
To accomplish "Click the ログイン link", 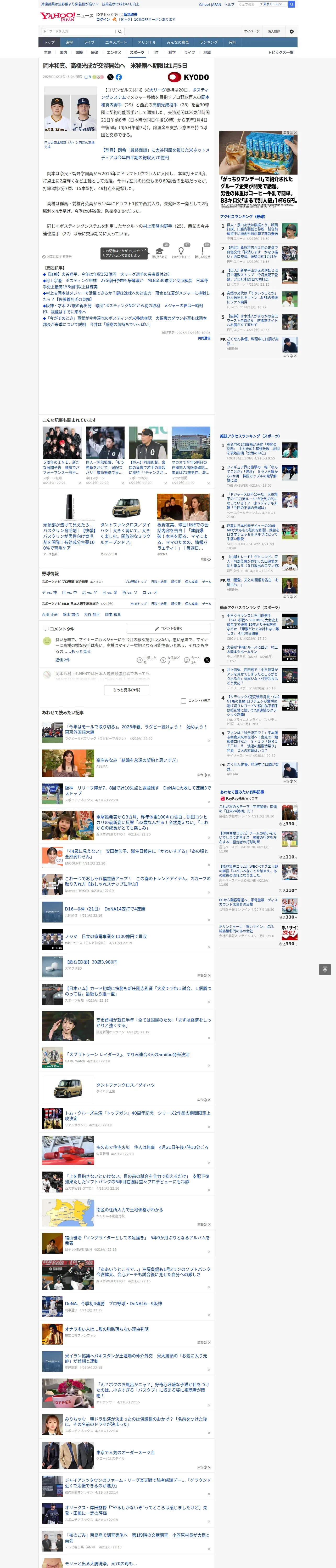I will [x=103, y=20].
